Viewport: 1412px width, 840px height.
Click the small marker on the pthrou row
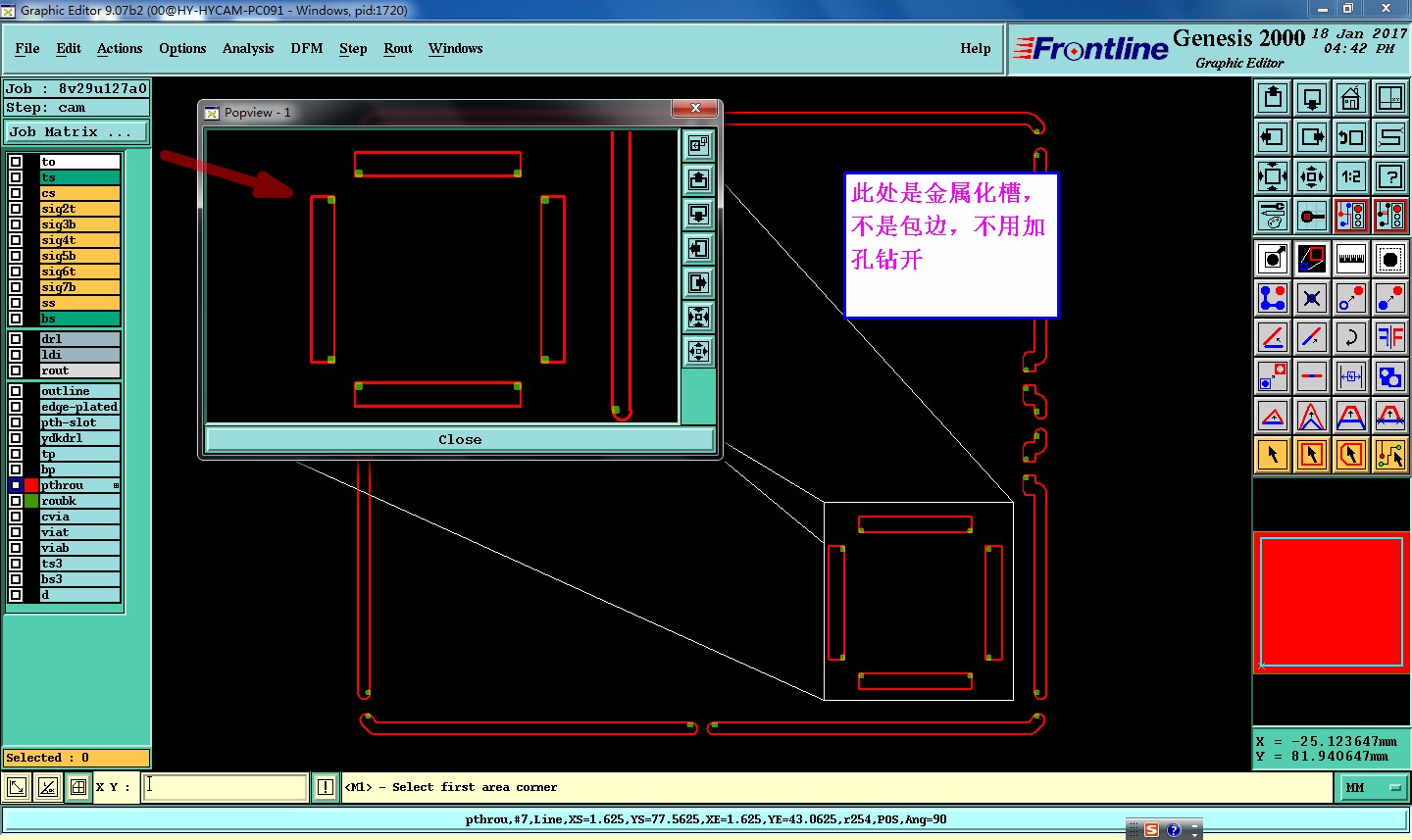pyautogui.click(x=116, y=485)
